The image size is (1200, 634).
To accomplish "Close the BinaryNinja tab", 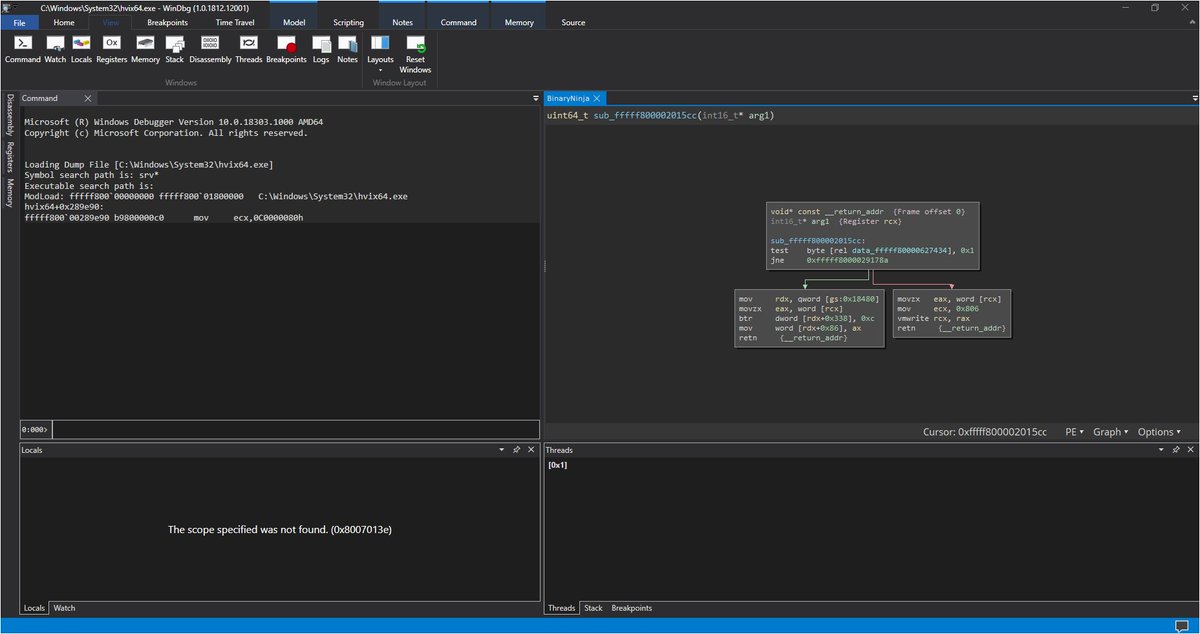I will tap(597, 98).
